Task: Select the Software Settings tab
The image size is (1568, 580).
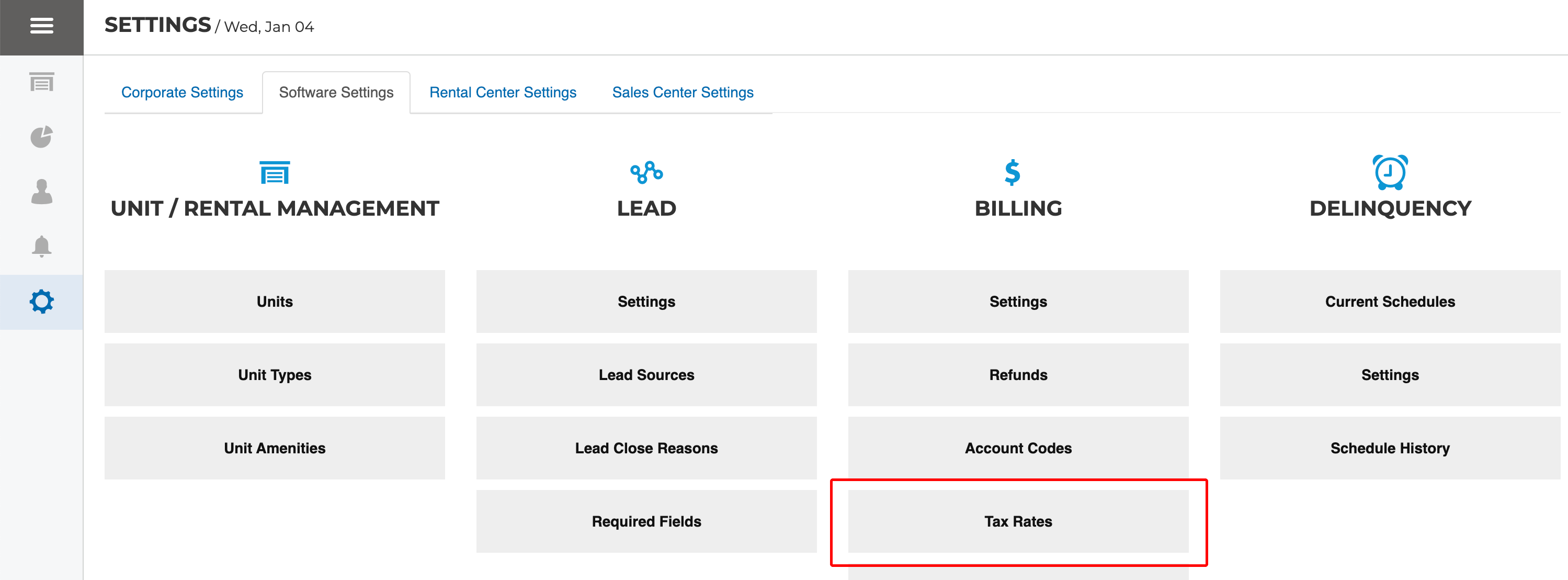Action: [x=336, y=93]
